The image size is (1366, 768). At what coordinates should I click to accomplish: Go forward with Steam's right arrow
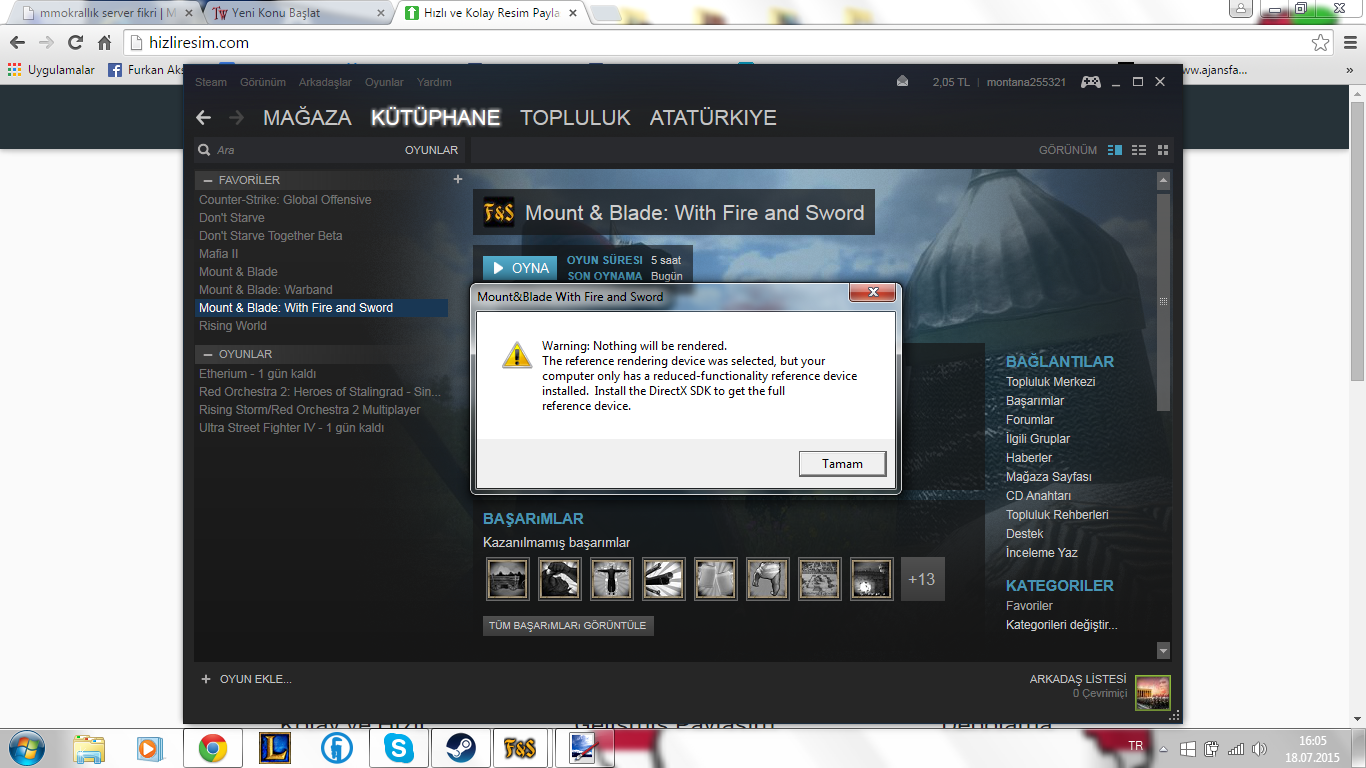click(x=237, y=117)
